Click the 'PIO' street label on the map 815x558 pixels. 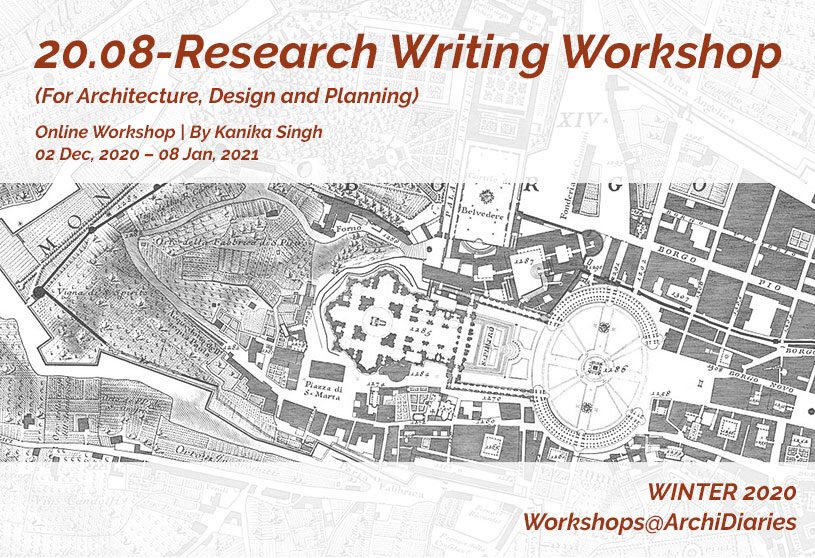[x=772, y=286]
